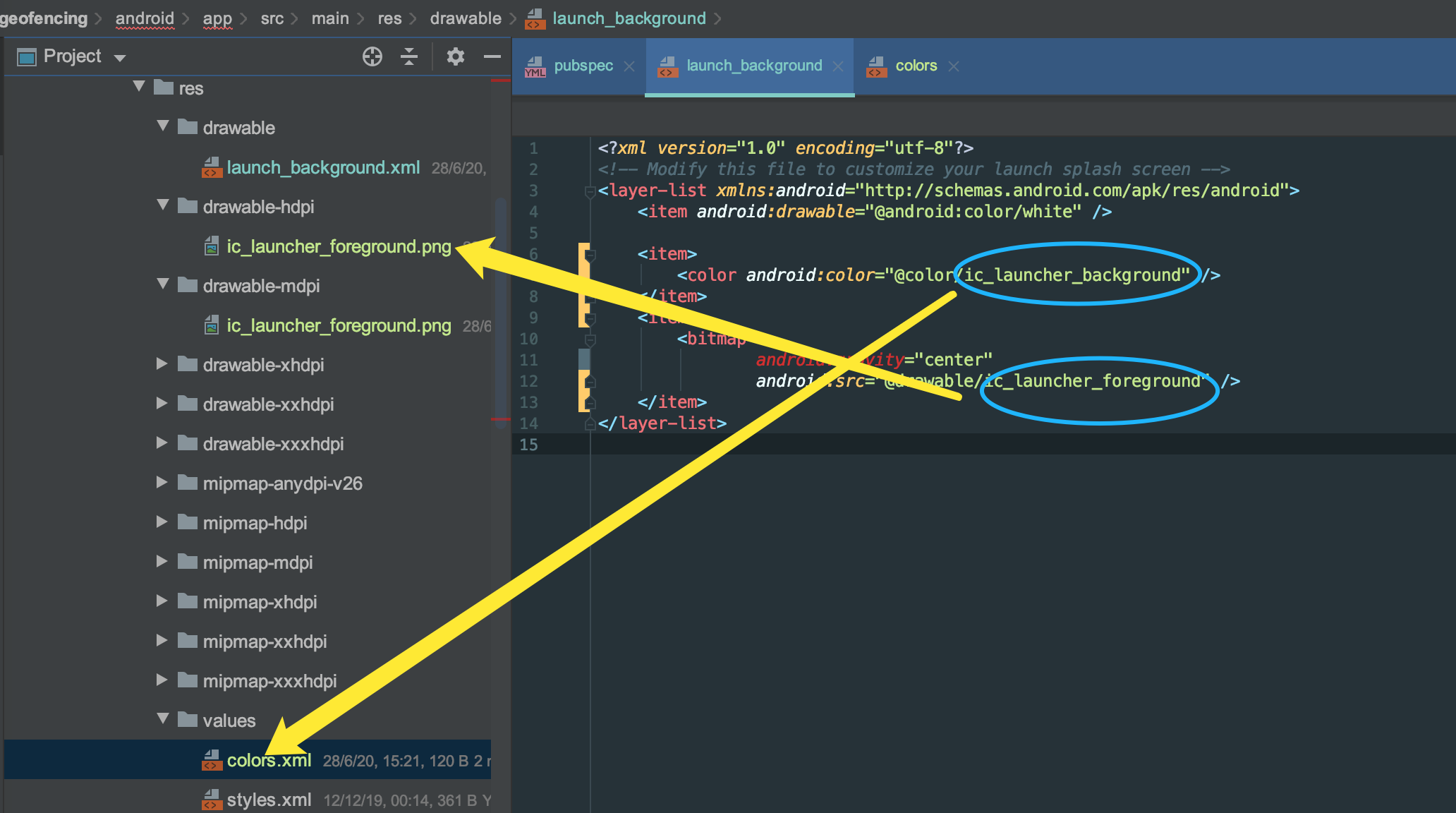Image resolution: width=1456 pixels, height=813 pixels.
Task: Hide the Project panel with the minus icon
Action: pyautogui.click(x=492, y=56)
